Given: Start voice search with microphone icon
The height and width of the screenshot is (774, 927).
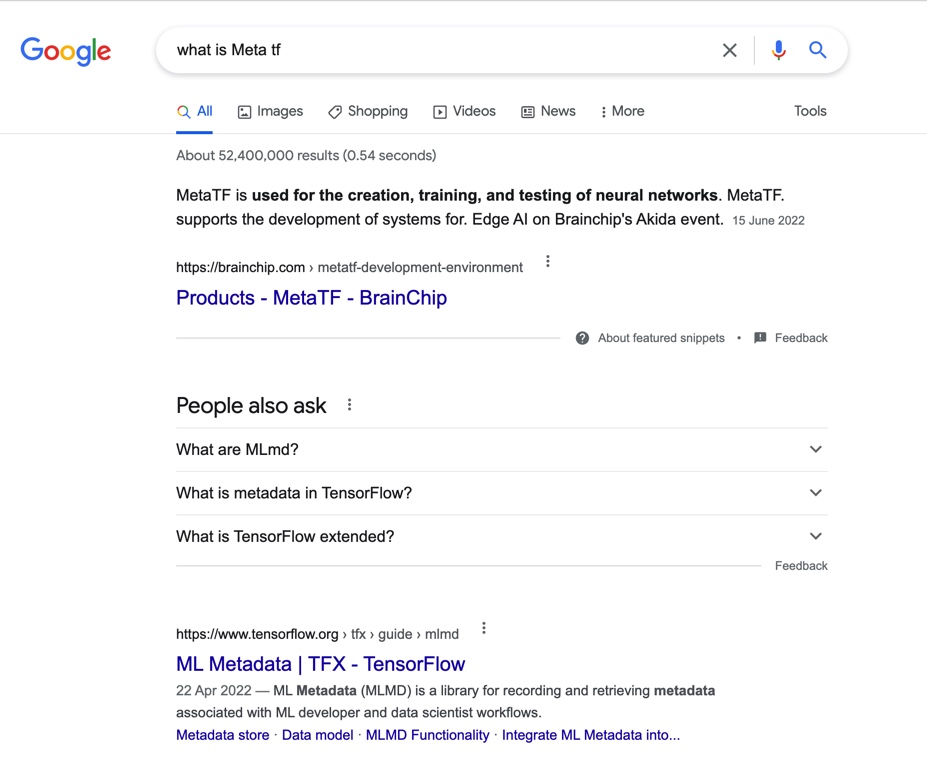Looking at the screenshot, I should (x=778, y=50).
